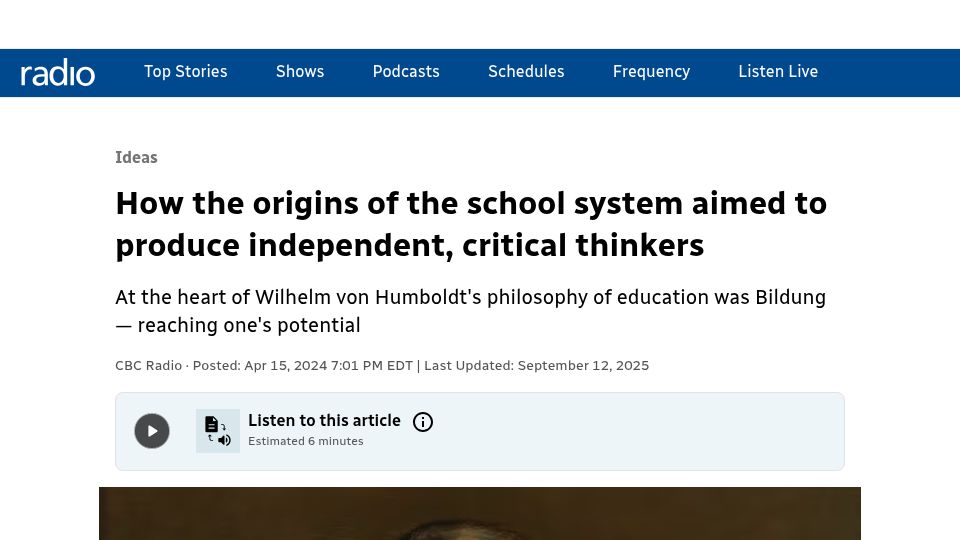
Task: Select Frequency in navigation bar
Action: 651,72
